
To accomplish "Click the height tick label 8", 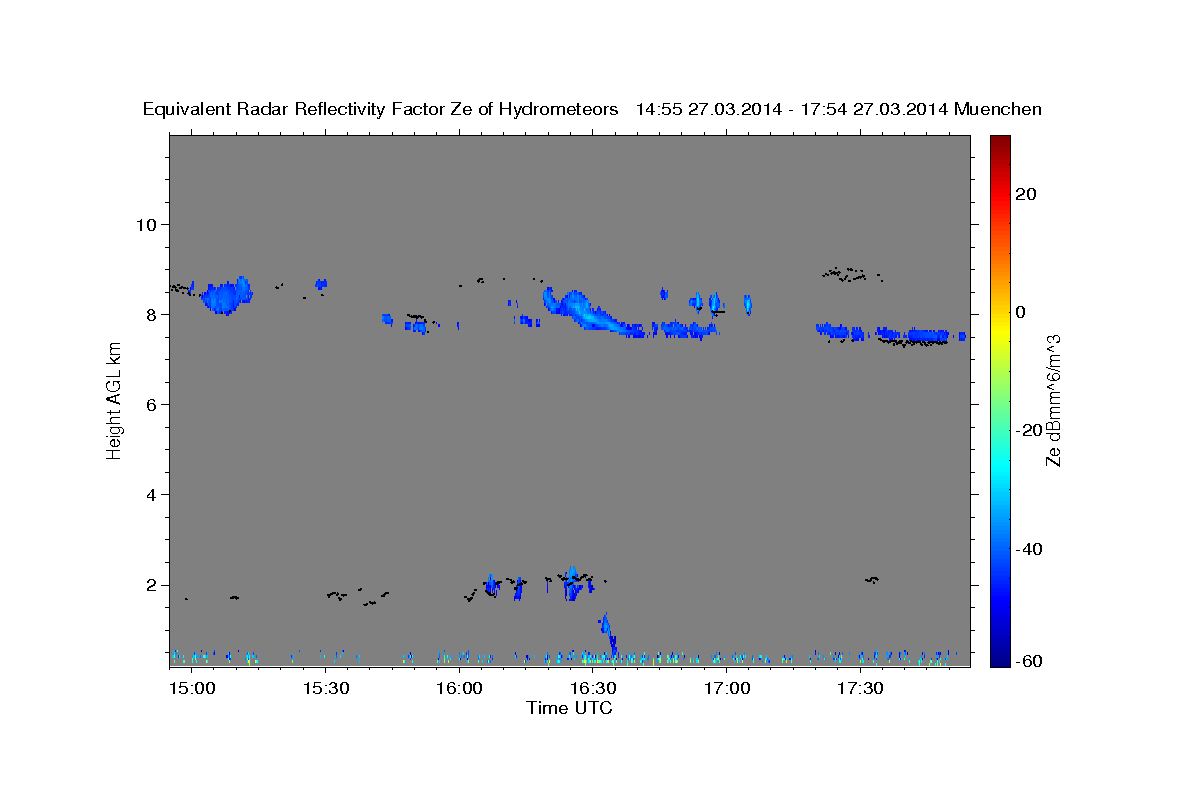I will pos(149,314).
